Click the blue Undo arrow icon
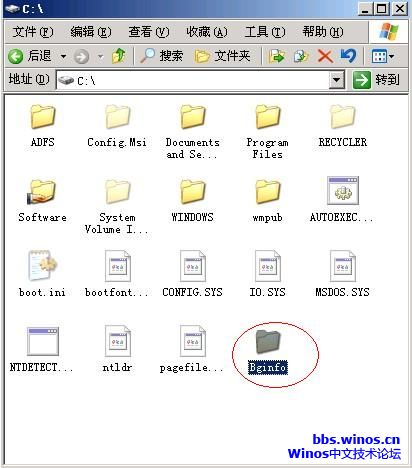Image resolution: width=412 pixels, height=468 pixels. (349, 56)
